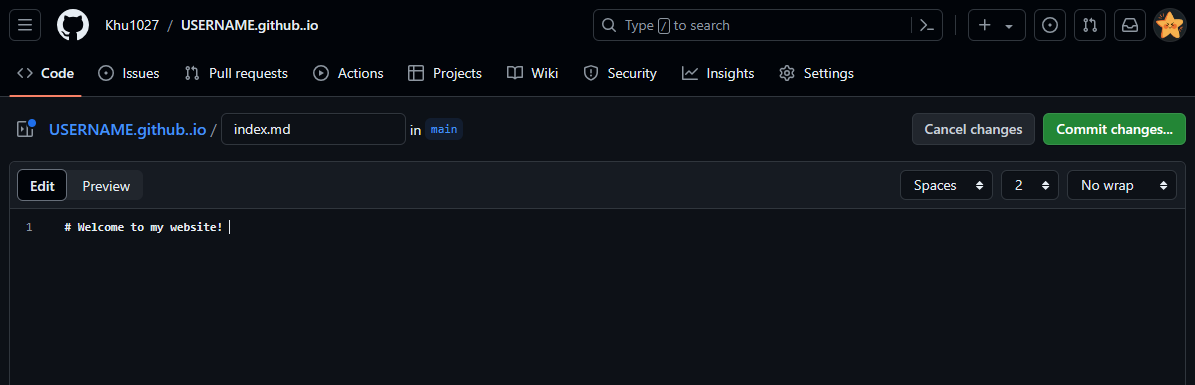This screenshot has height=385, width=1195.
Task: Focus the index.md filename field
Action: click(x=313, y=129)
